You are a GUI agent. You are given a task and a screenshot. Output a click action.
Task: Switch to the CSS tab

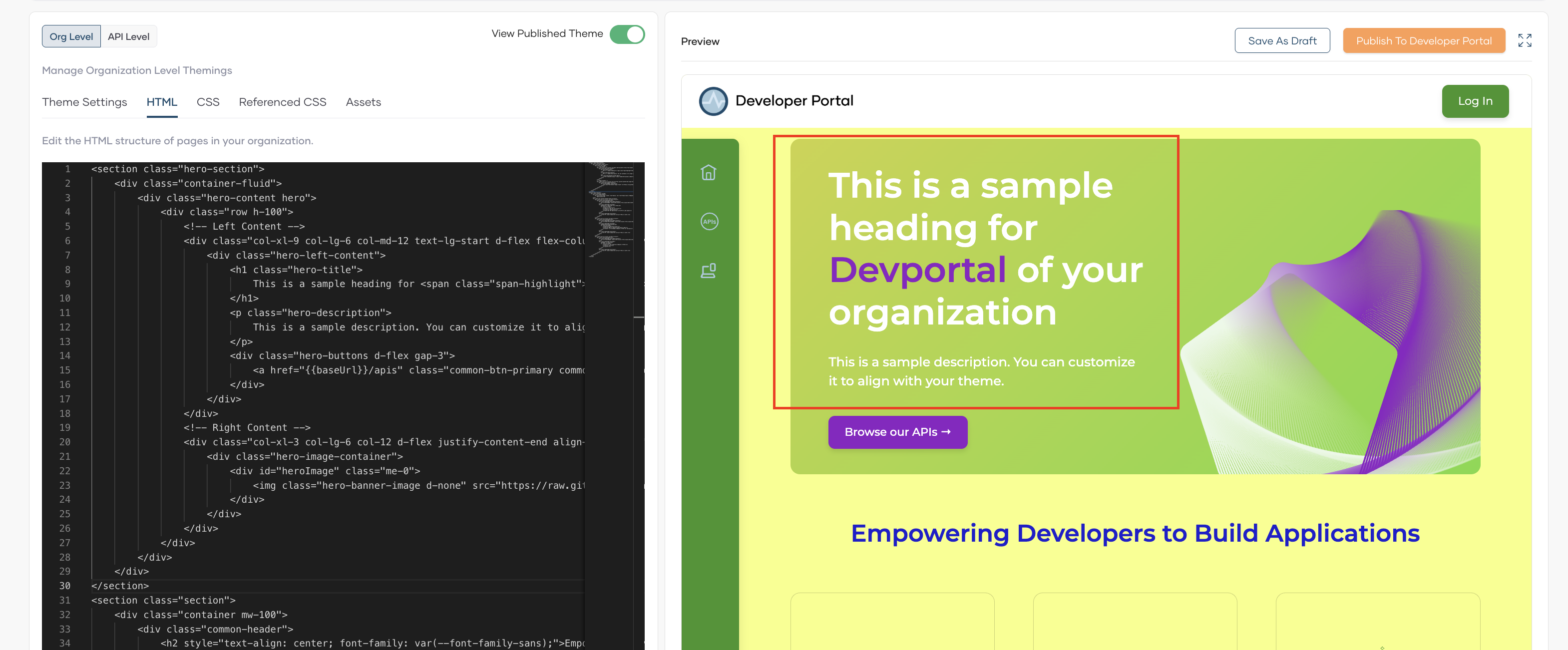tap(208, 102)
